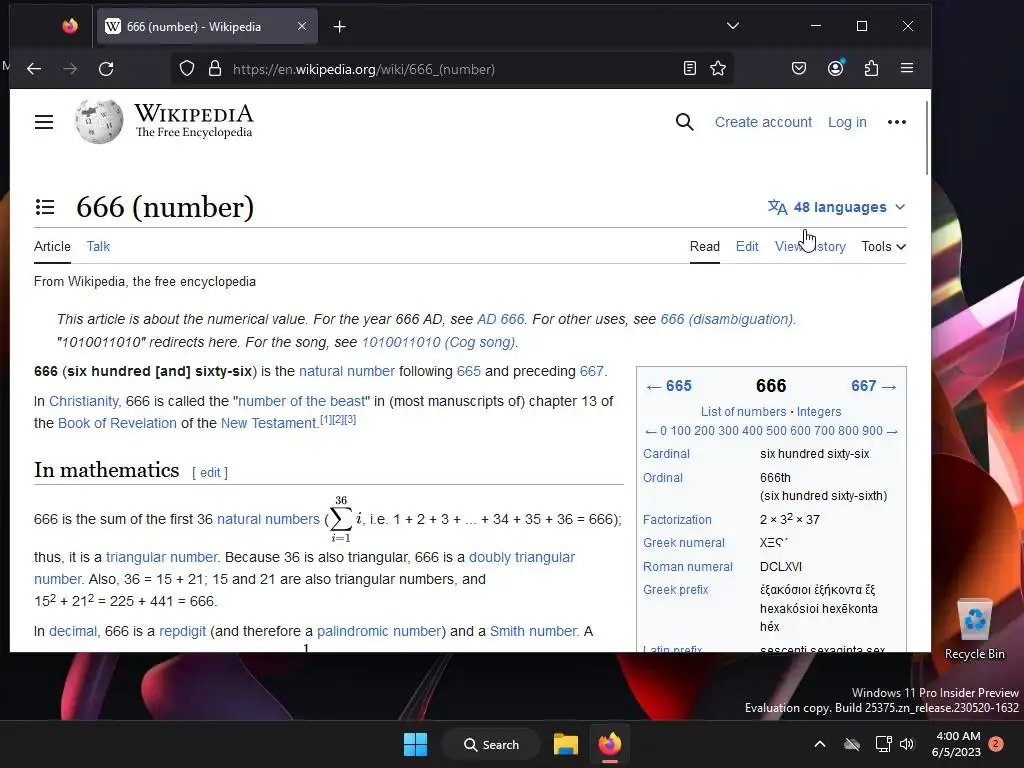Click the natural number link
Viewport: 1024px width, 768px height.
coord(347,371)
